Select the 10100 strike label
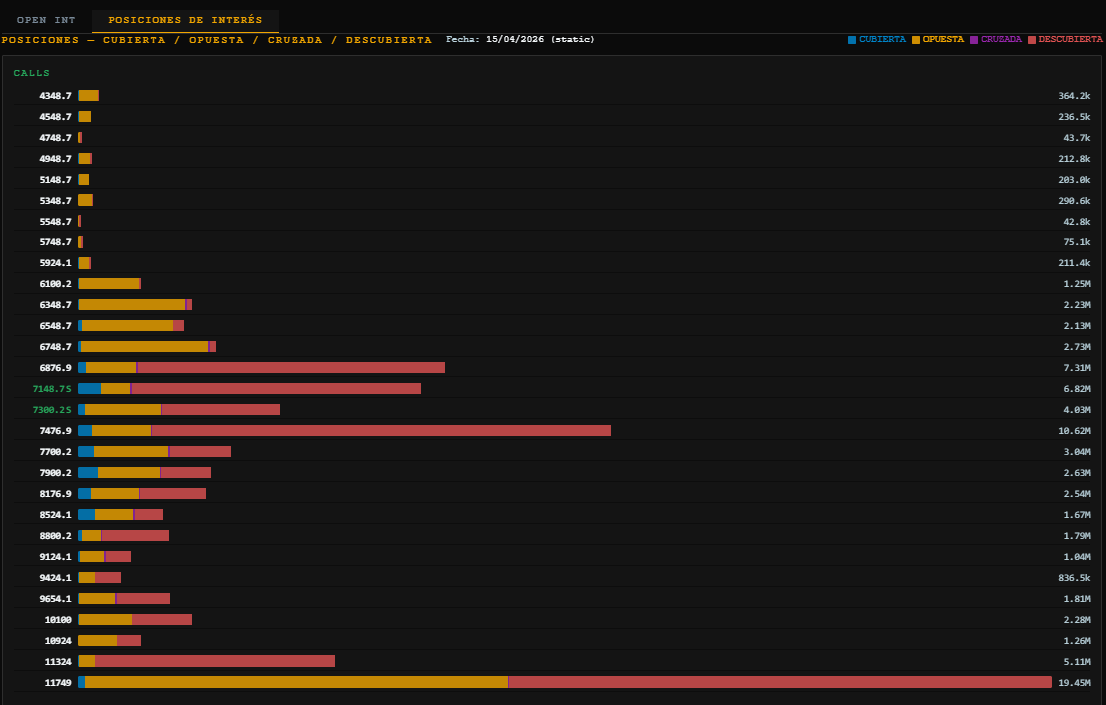Viewport: 1106px width, 705px height. (58, 620)
